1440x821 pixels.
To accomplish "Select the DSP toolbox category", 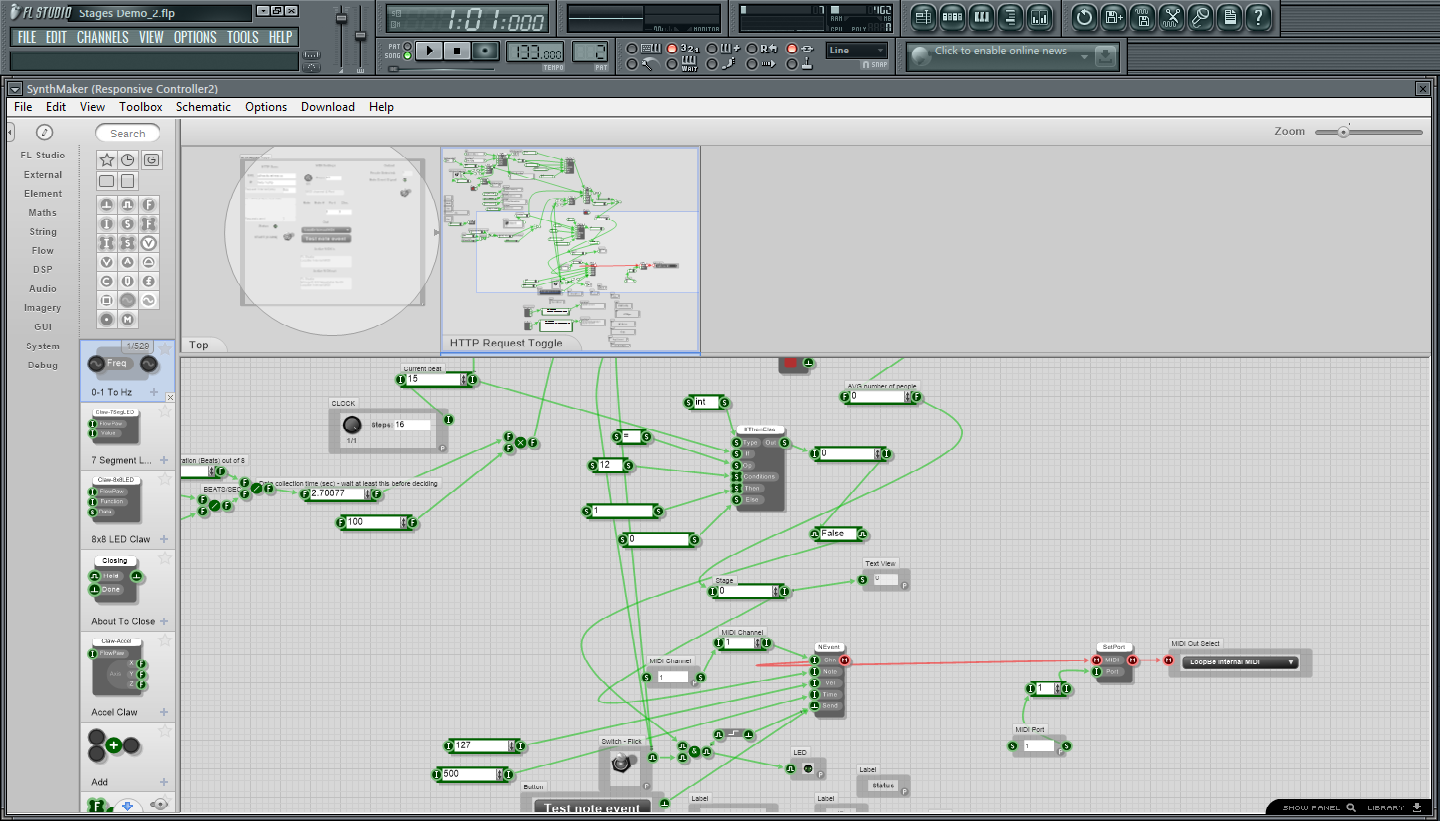I will [x=43, y=269].
